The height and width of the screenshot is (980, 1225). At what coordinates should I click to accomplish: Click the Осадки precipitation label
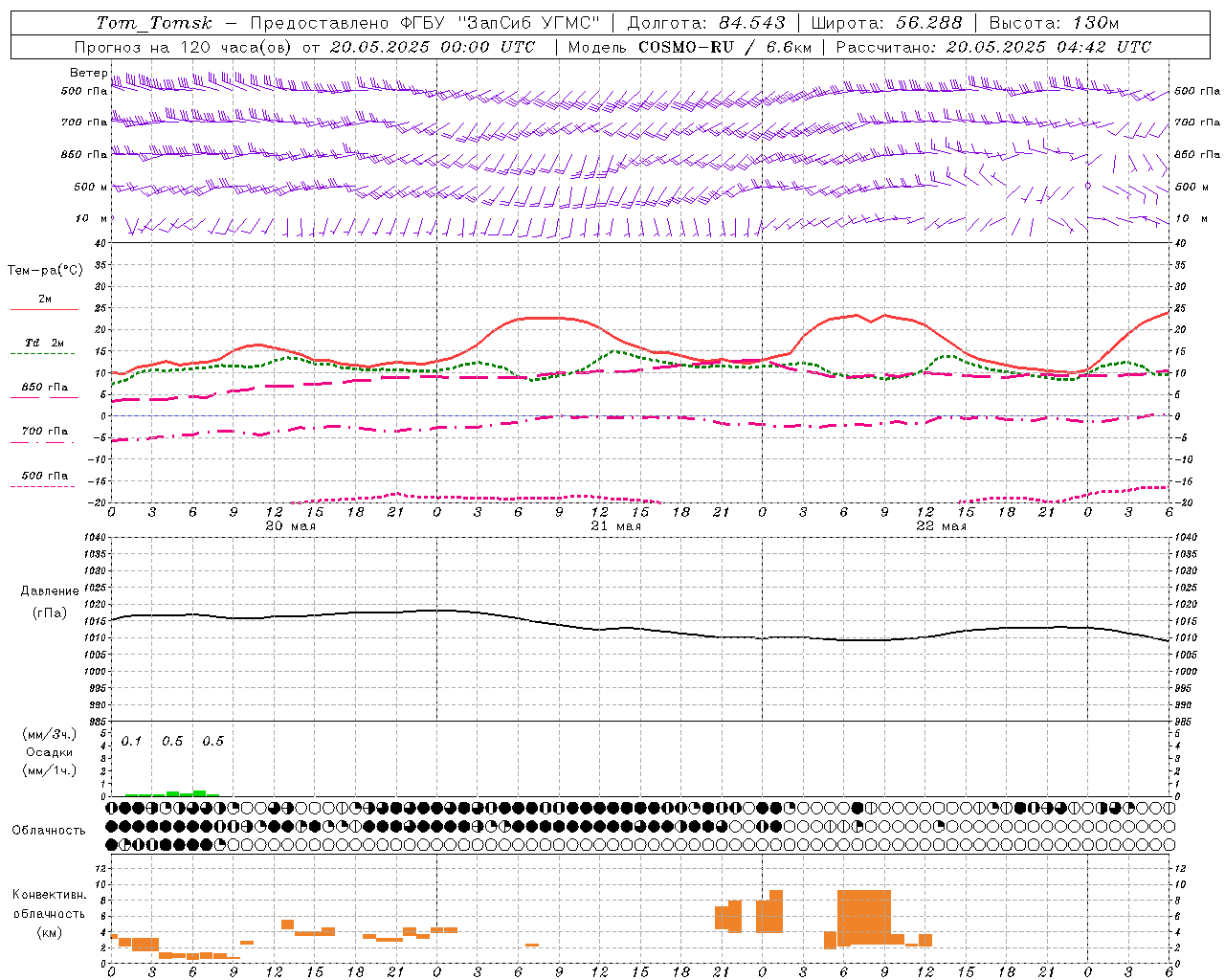pos(50,752)
